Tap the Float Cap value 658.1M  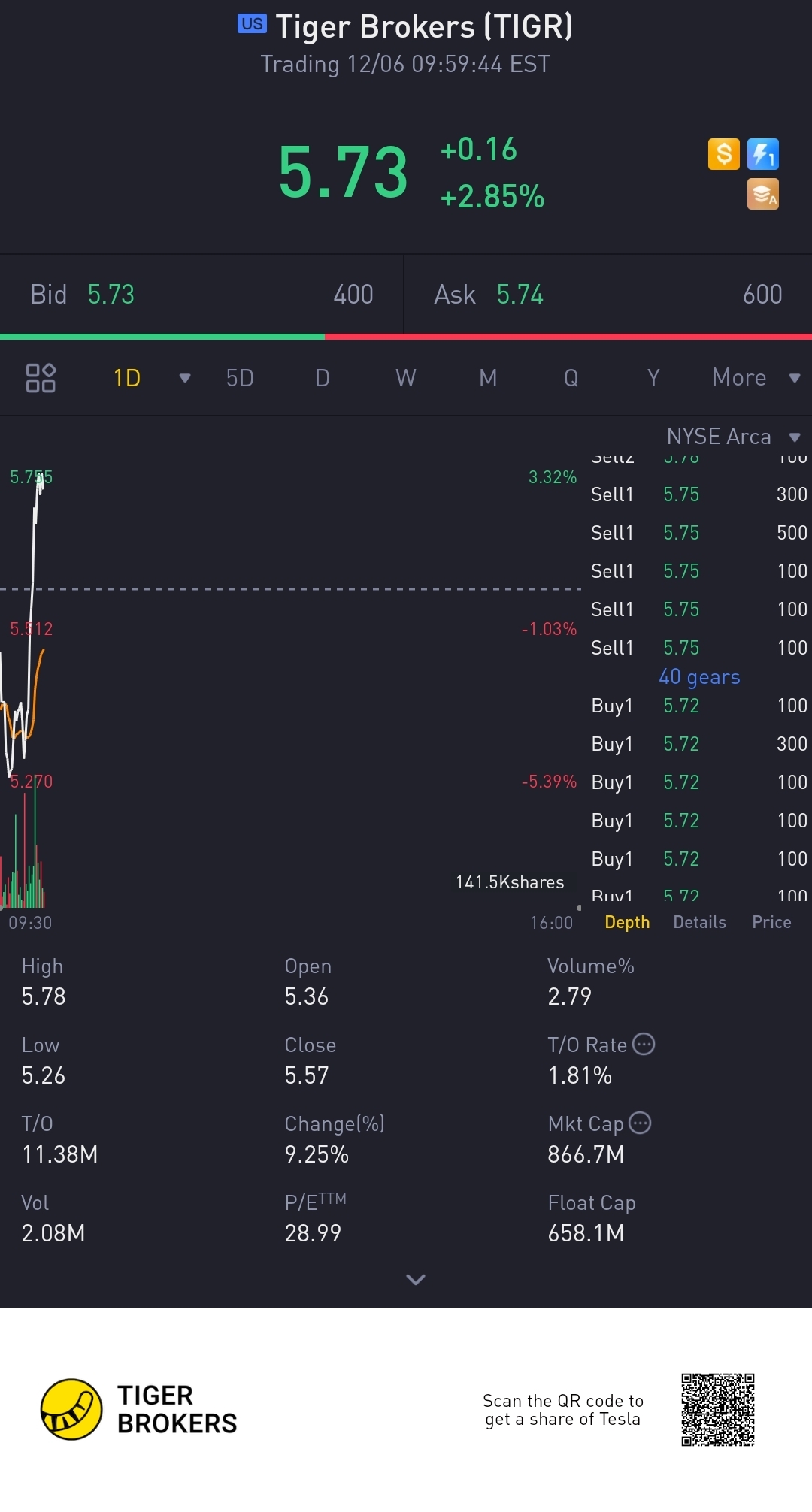[x=586, y=1233]
